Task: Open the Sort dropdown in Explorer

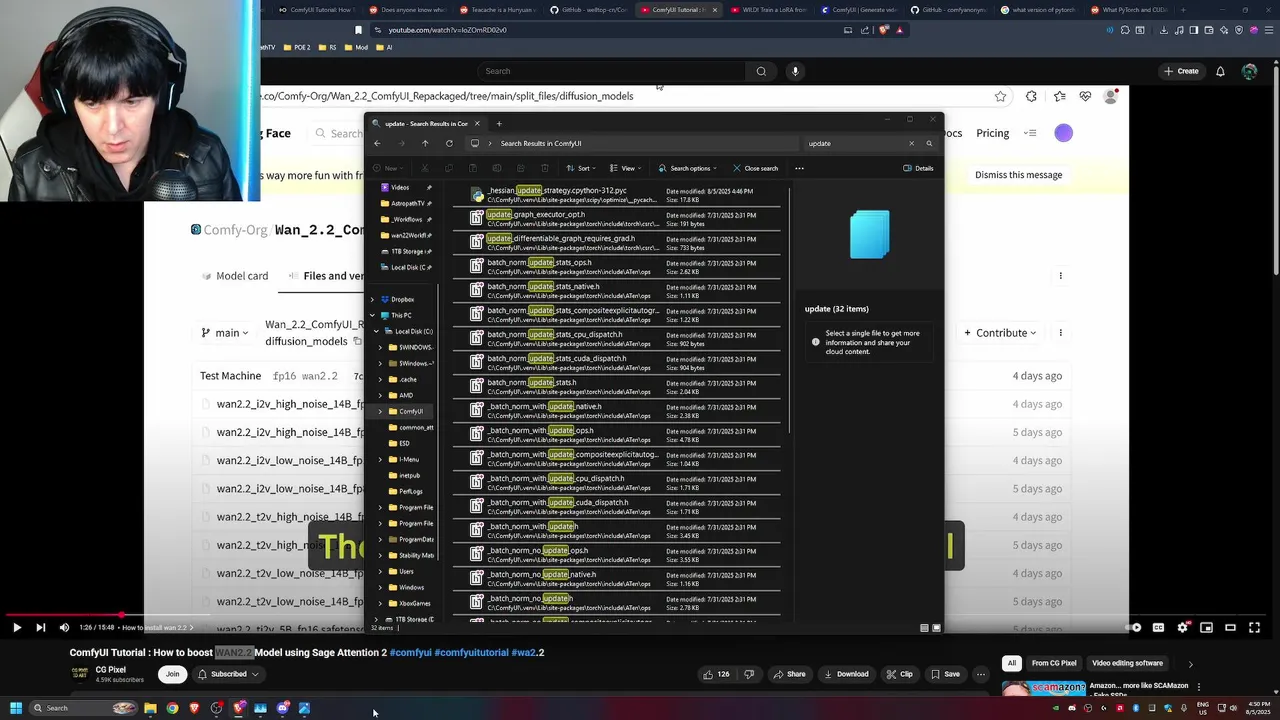Action: (x=581, y=168)
